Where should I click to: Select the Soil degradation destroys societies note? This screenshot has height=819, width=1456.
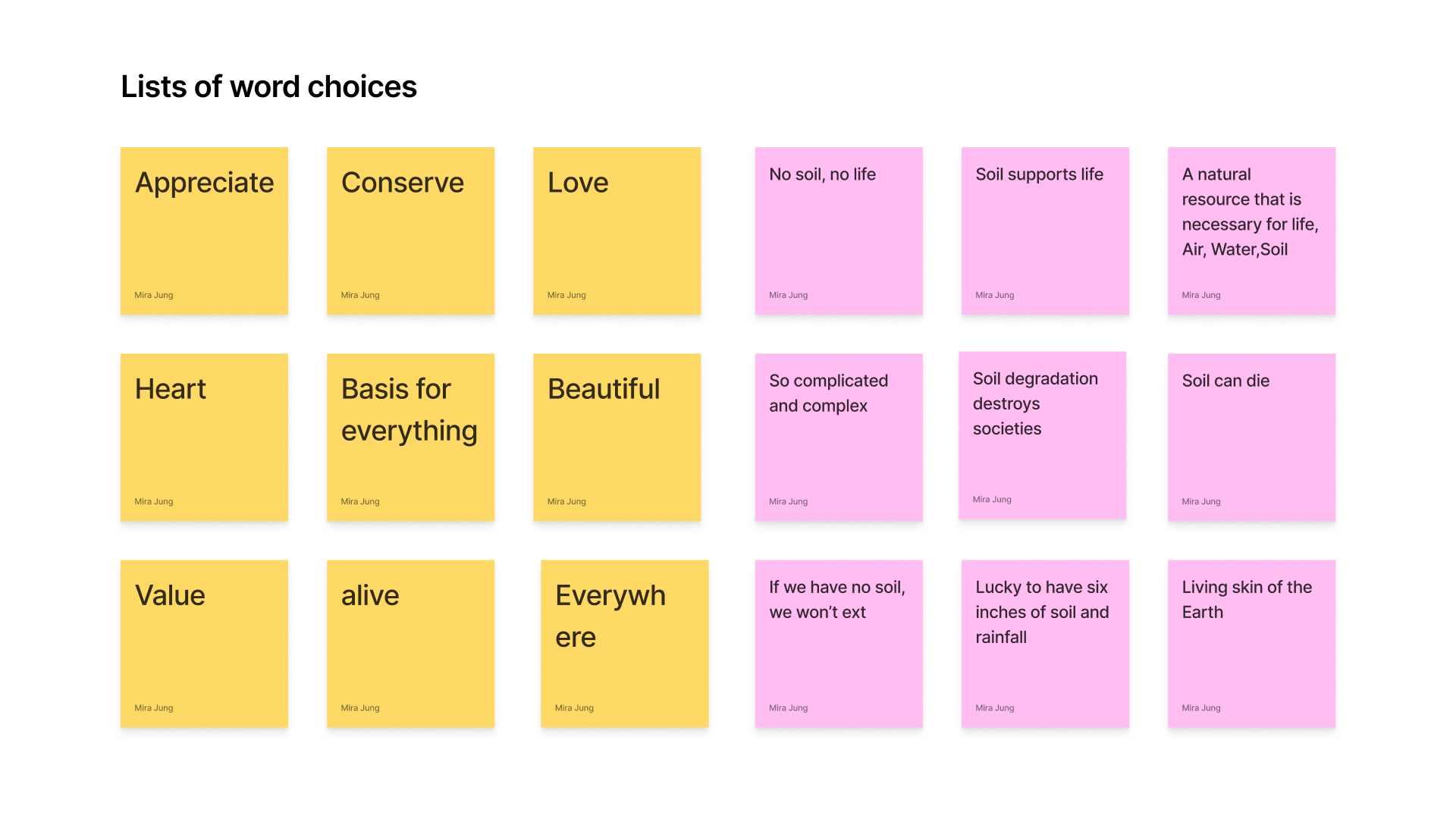[1042, 435]
